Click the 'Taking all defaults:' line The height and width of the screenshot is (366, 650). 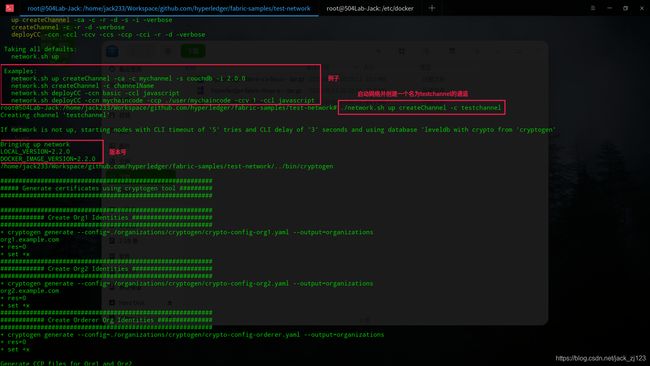click(40, 49)
